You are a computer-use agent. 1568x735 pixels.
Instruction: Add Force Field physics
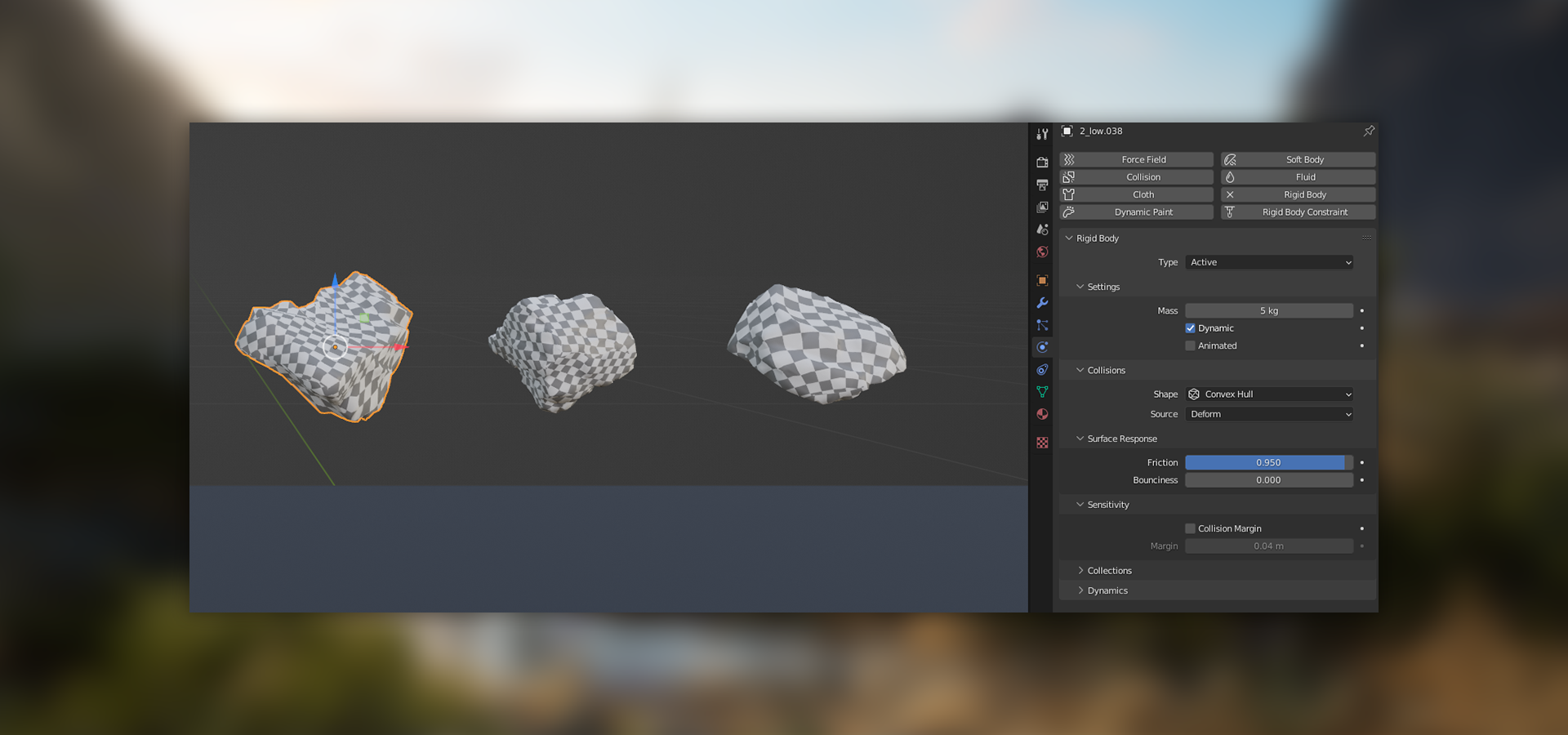1136,160
